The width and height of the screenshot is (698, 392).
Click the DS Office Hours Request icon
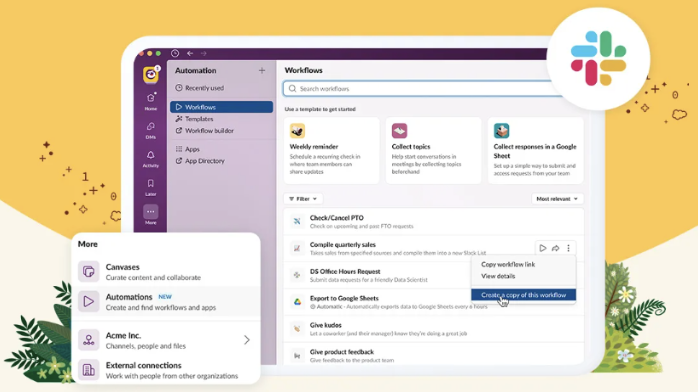[x=297, y=275]
